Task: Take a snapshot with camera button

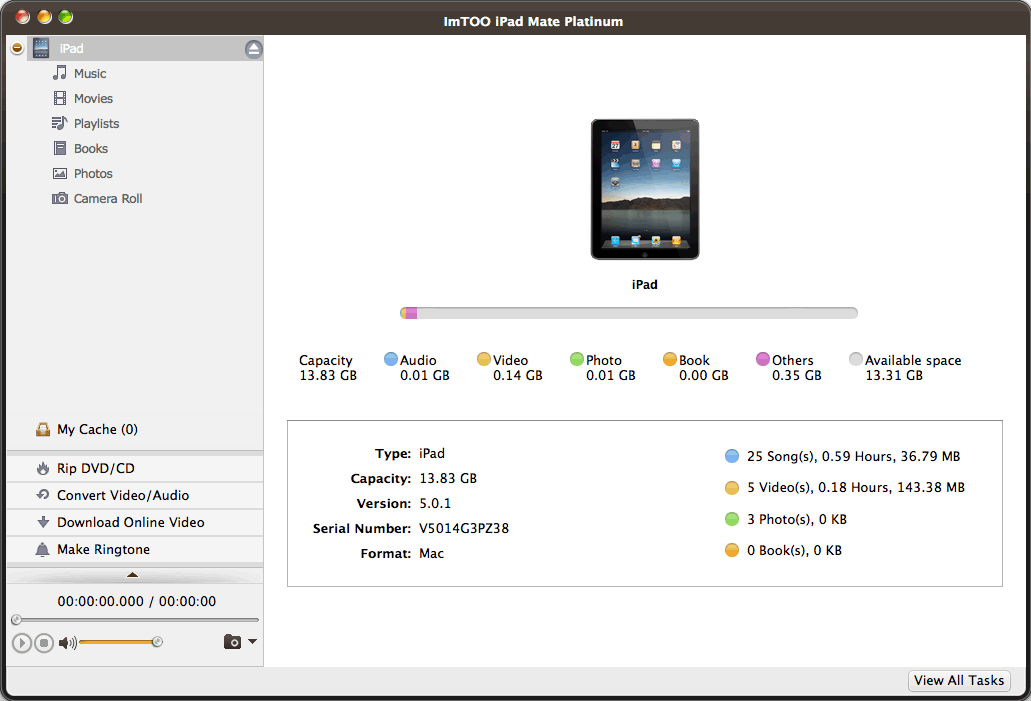Action: [232, 642]
